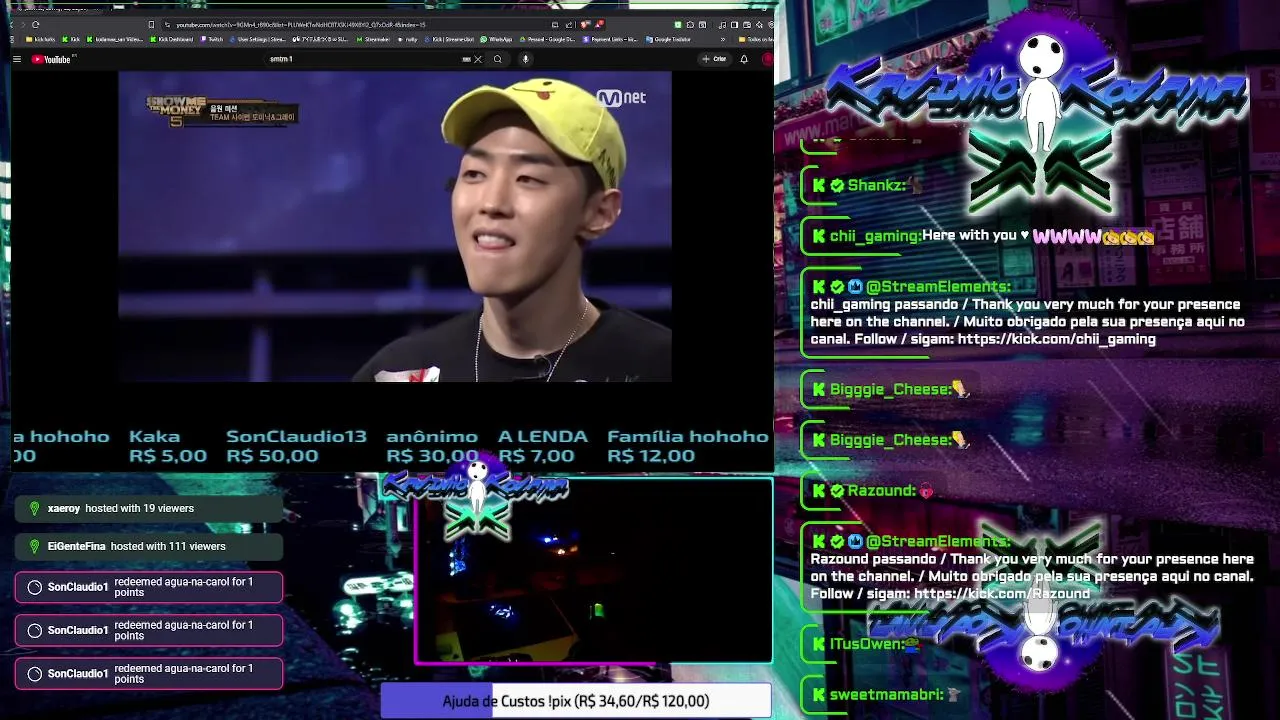Image resolution: width=1280 pixels, height=720 pixels.
Task: Click the 'Ajuda de Custos !pix' goal progress bar
Action: (576, 701)
